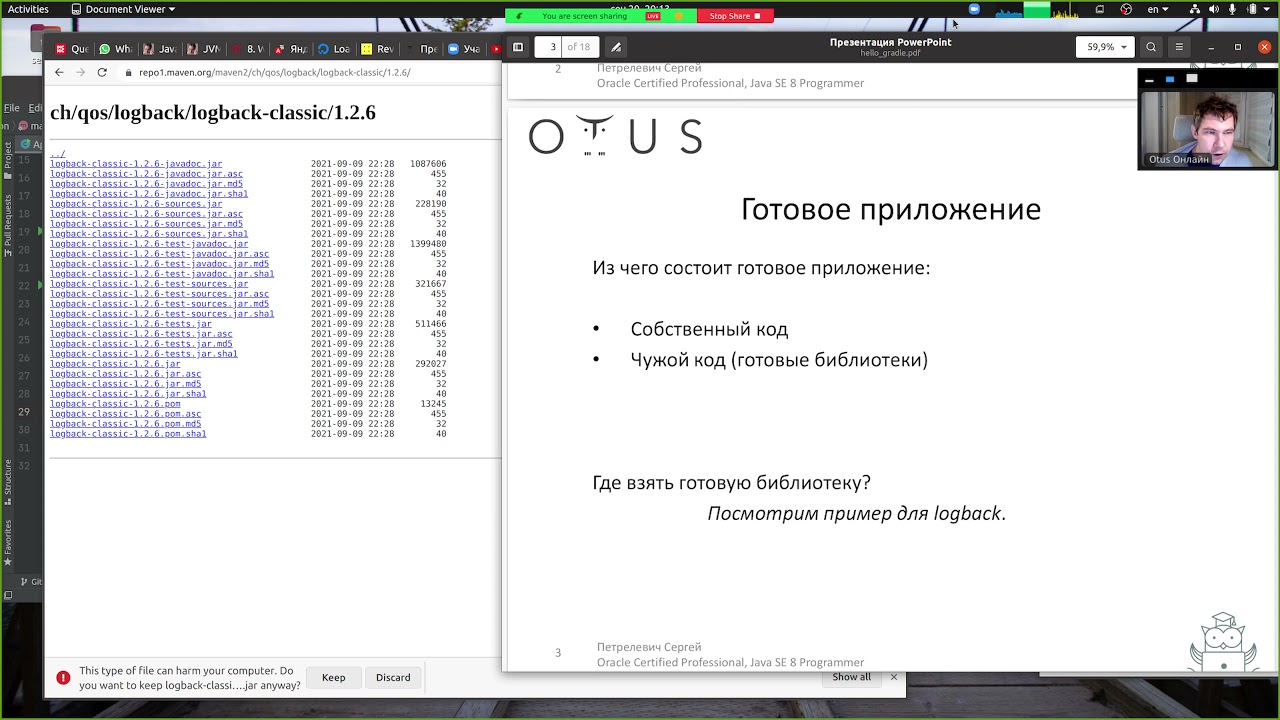Open logback-classic-1.2.6-sources.jar link
1280x720 pixels.
click(x=136, y=204)
